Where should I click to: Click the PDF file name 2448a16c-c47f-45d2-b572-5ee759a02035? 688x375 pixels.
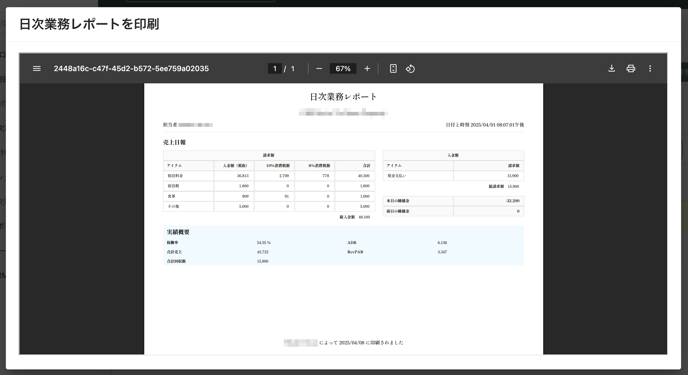pos(131,68)
